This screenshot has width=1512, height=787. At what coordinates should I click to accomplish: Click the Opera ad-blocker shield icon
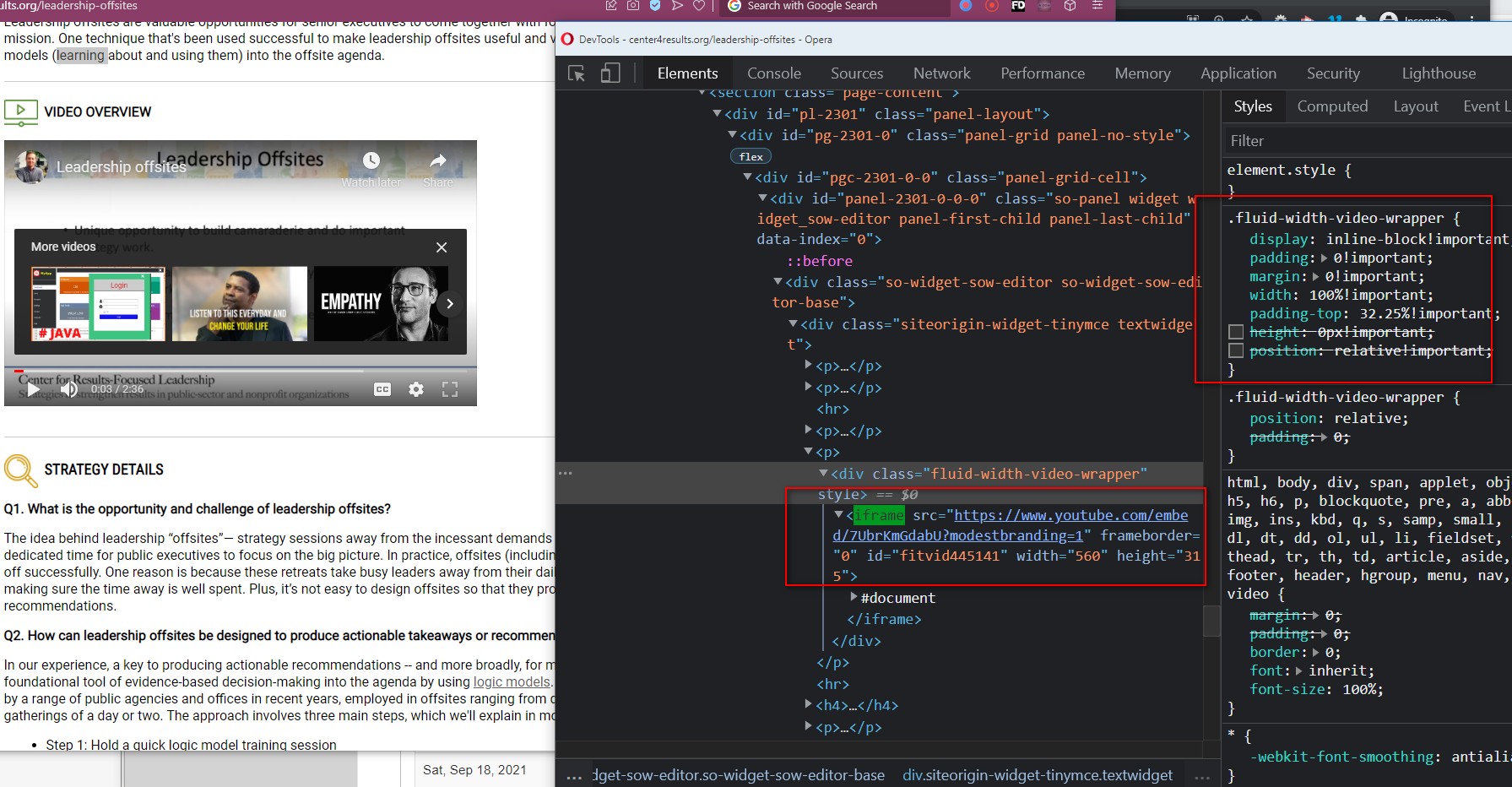pos(655,6)
